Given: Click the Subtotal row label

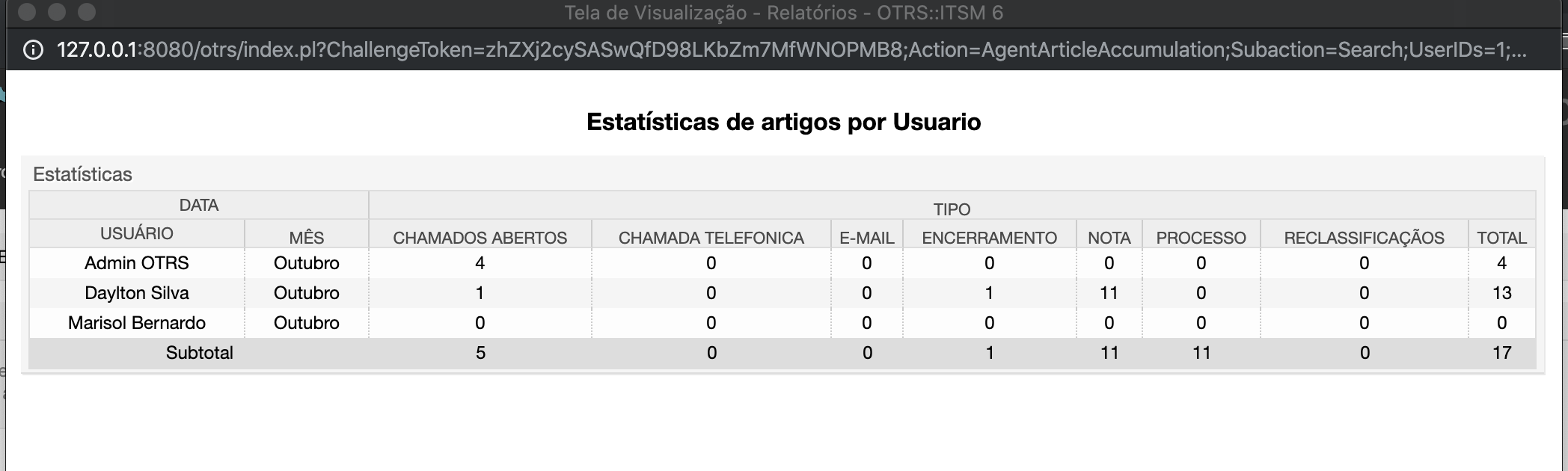Looking at the screenshot, I should coord(200,353).
